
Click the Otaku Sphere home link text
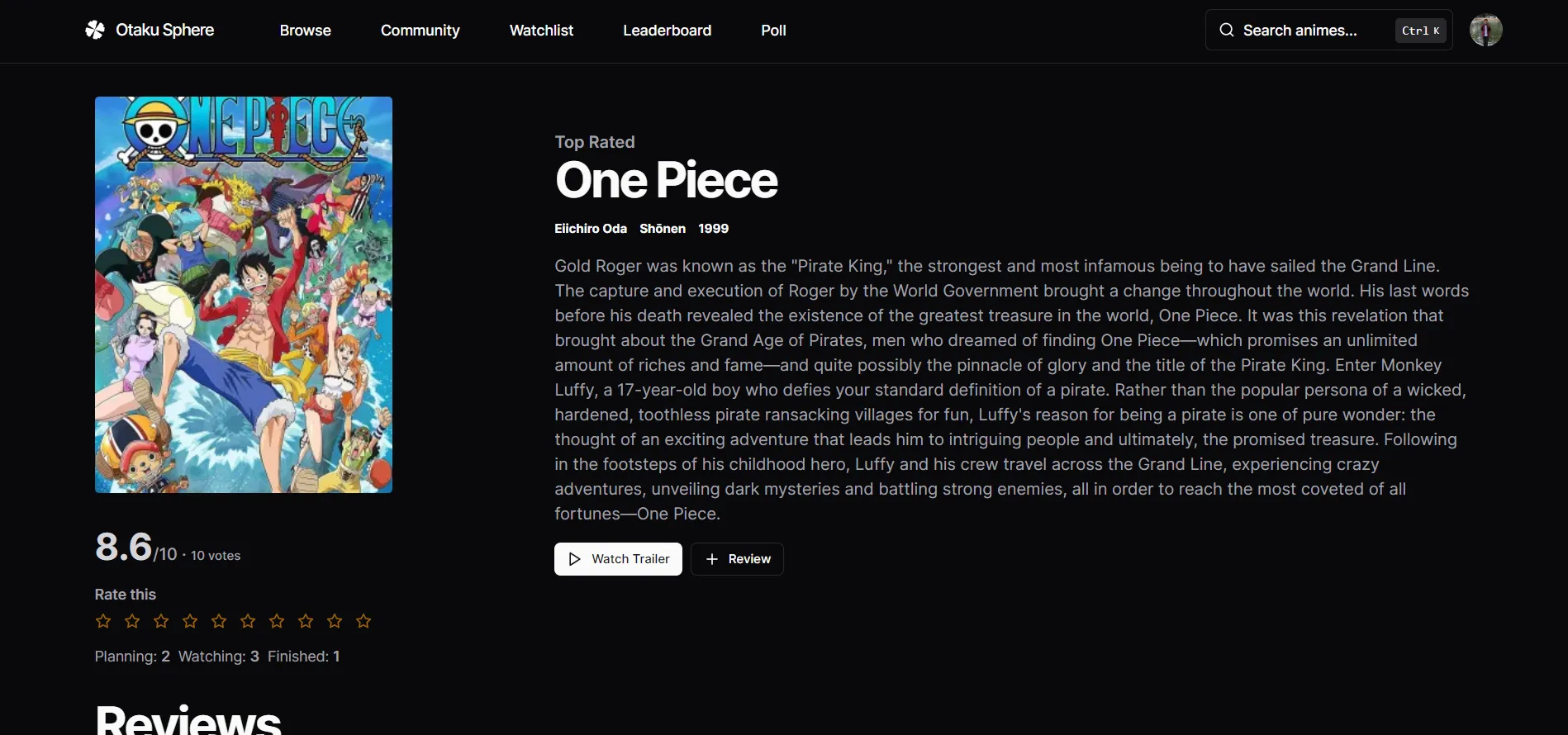point(164,30)
